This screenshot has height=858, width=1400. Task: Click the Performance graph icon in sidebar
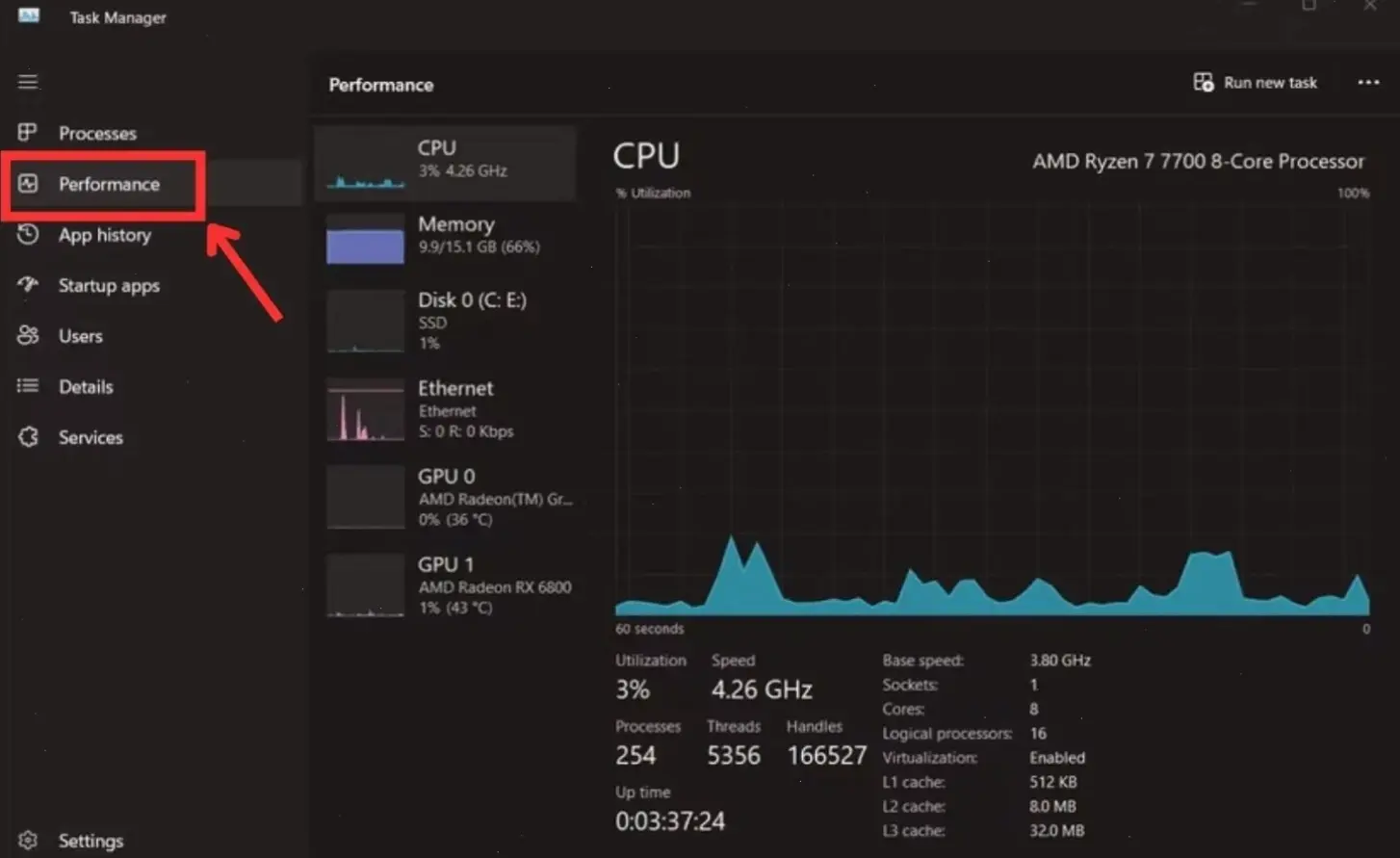pos(28,183)
